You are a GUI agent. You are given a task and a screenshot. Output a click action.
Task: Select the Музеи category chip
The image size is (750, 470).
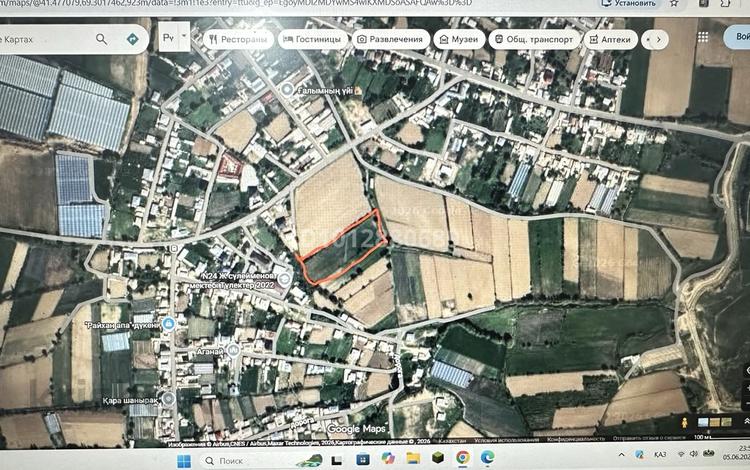[459, 39]
